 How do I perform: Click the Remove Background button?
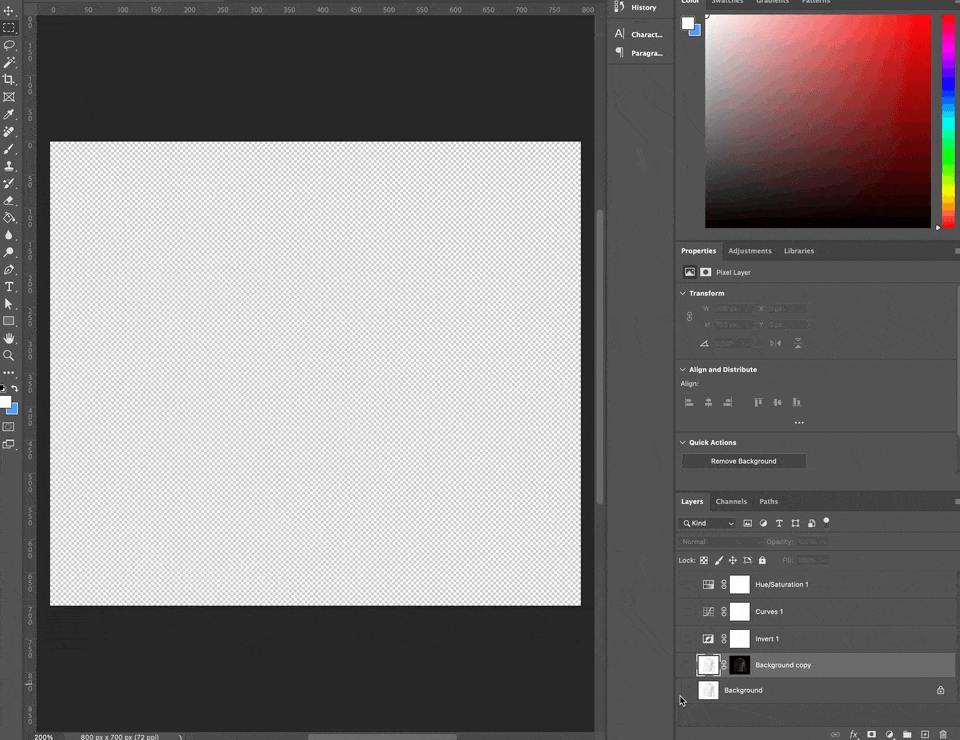tap(744, 461)
